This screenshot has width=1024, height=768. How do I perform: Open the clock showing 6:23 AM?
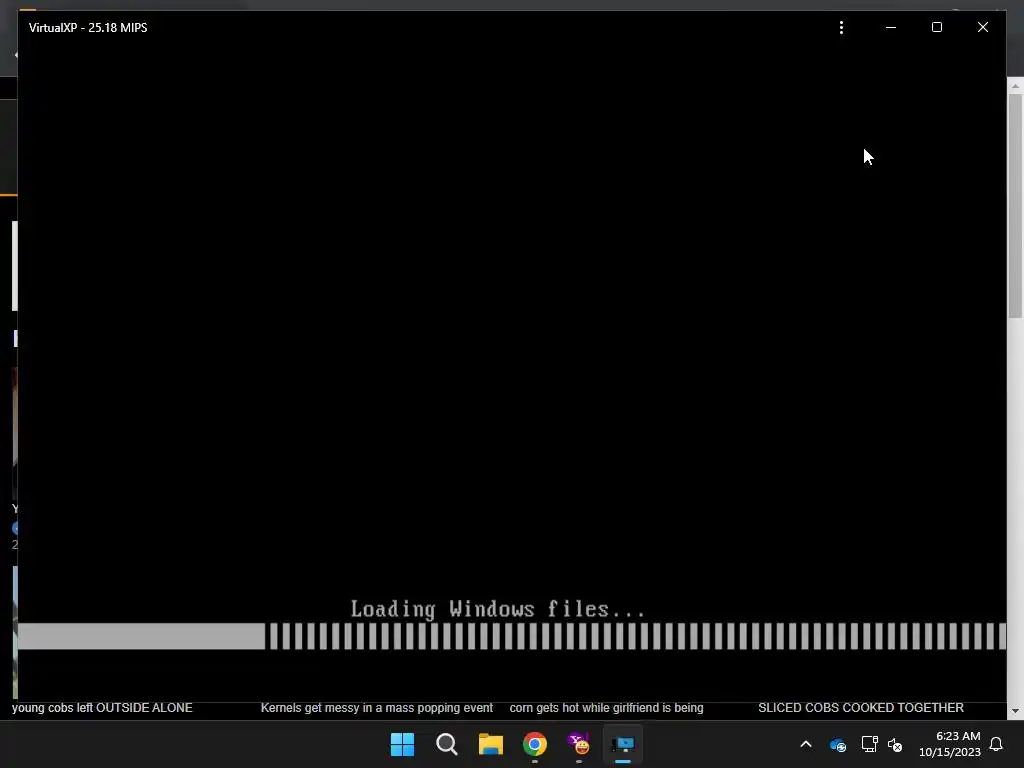[950, 744]
